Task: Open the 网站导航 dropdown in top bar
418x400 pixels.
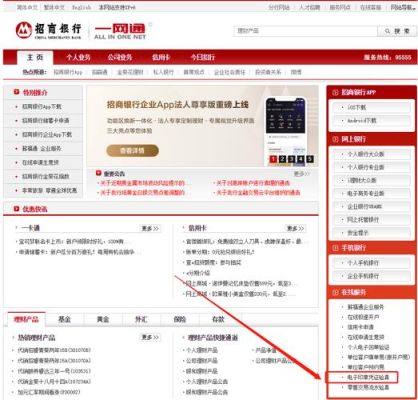Action: point(403,7)
